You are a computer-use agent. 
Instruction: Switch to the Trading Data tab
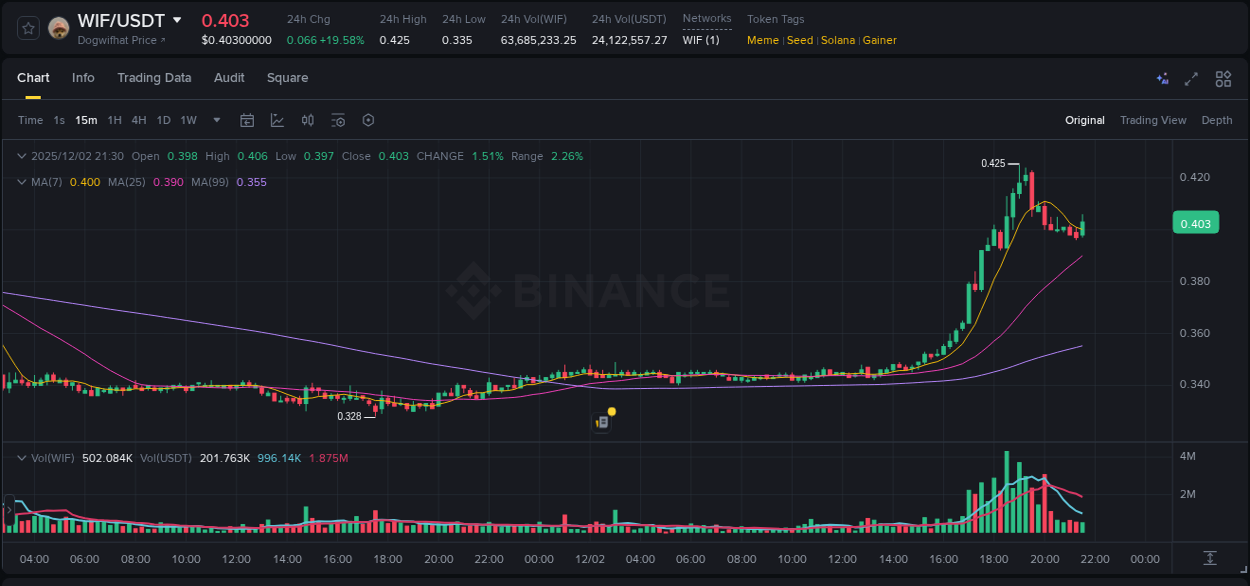154,78
